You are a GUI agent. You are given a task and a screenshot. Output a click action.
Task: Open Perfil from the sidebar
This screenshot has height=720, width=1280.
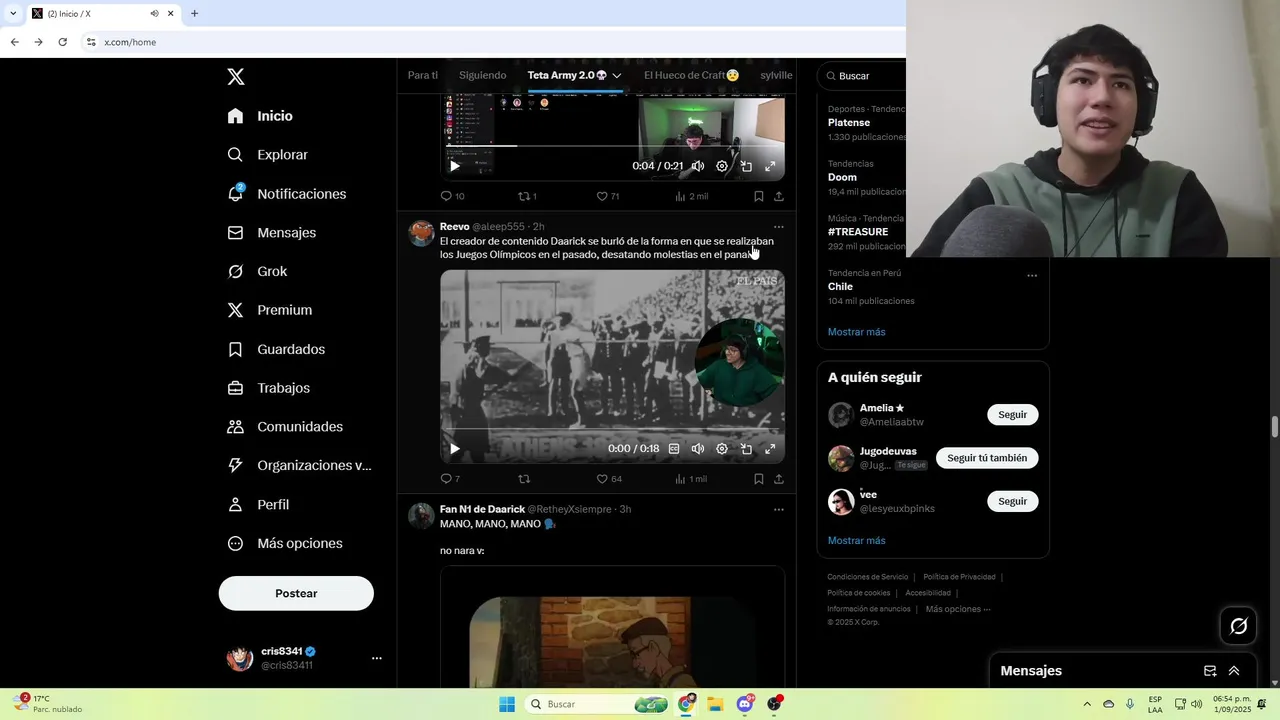259,505
